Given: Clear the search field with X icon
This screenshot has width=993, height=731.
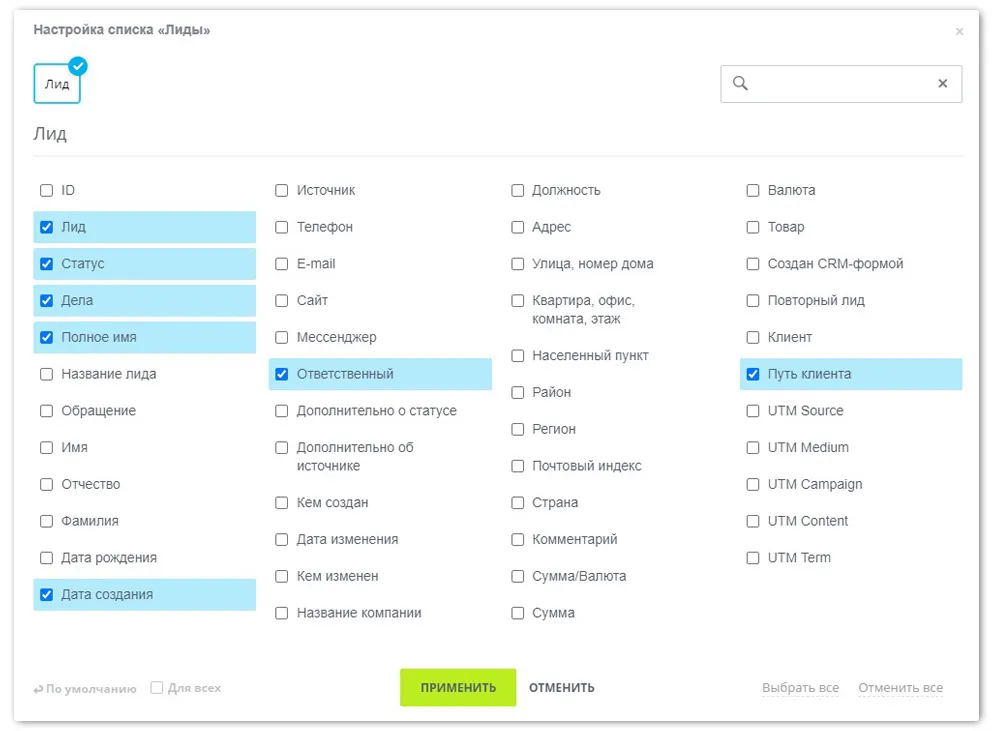Looking at the screenshot, I should coord(942,83).
